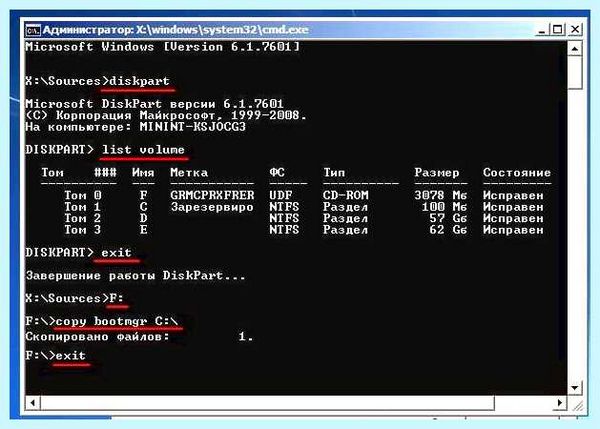Click the cmd.exe icon in title bar

[33, 30]
